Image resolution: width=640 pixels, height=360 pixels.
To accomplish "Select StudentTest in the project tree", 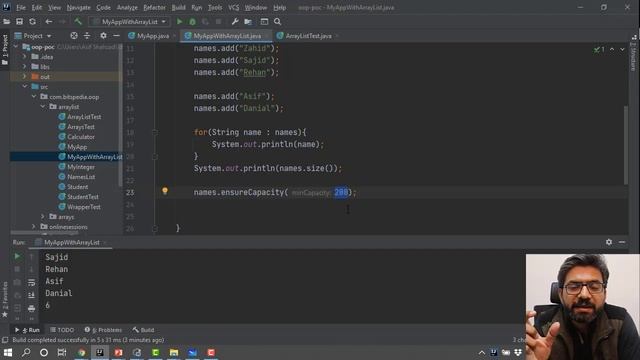I will point(83,197).
